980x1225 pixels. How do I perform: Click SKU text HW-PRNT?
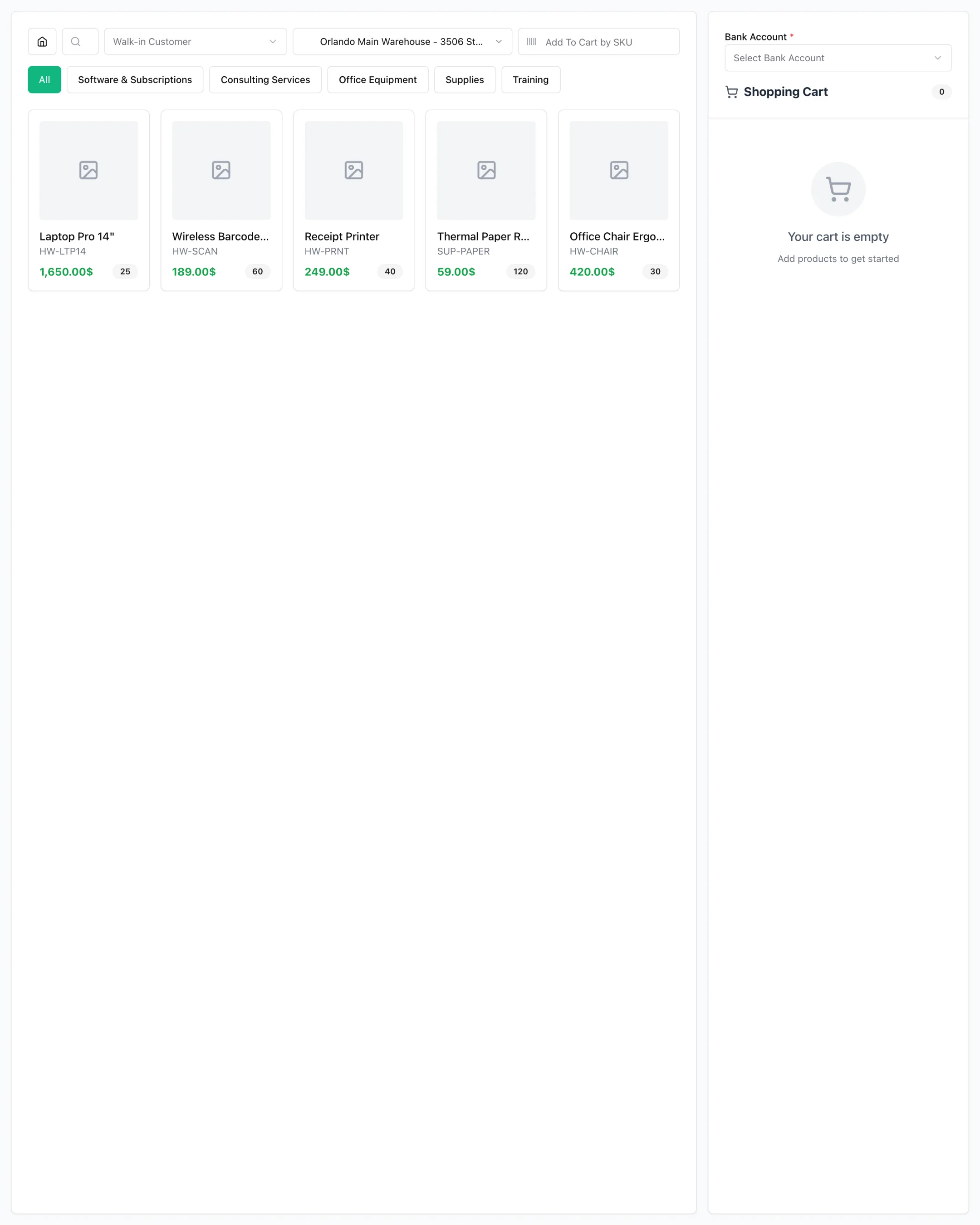coord(327,251)
